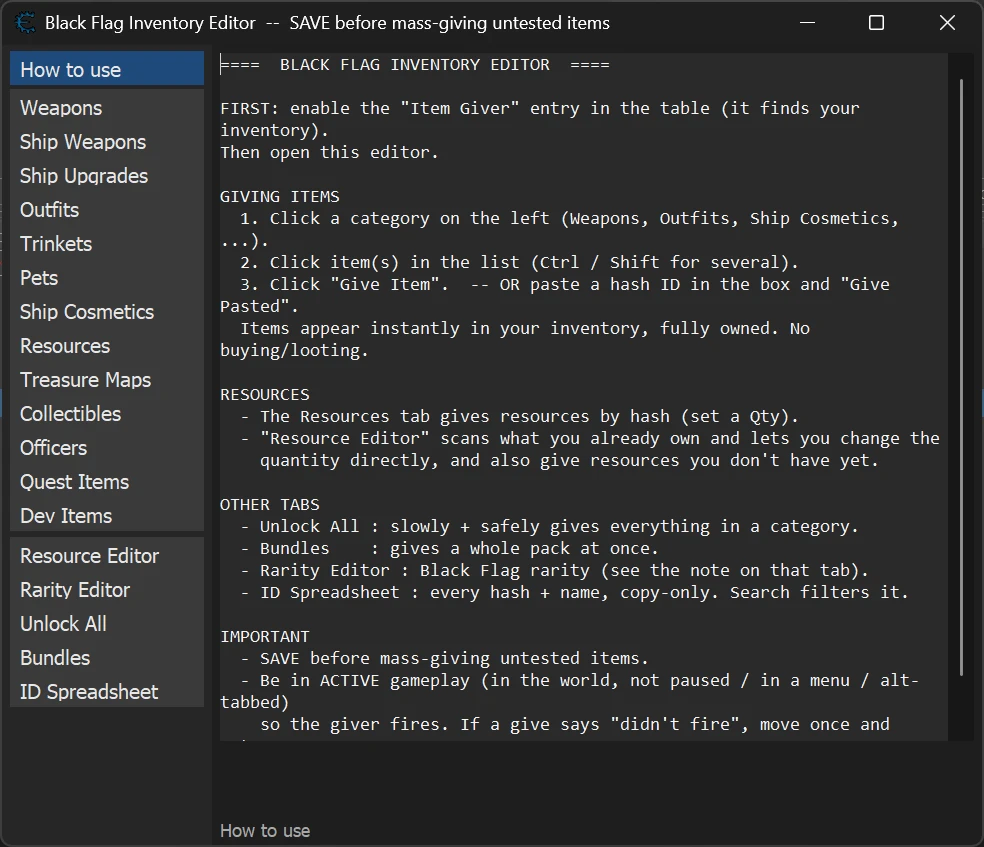Launch the Resource Editor tab
The image size is (984, 847).
pyautogui.click(x=107, y=556)
